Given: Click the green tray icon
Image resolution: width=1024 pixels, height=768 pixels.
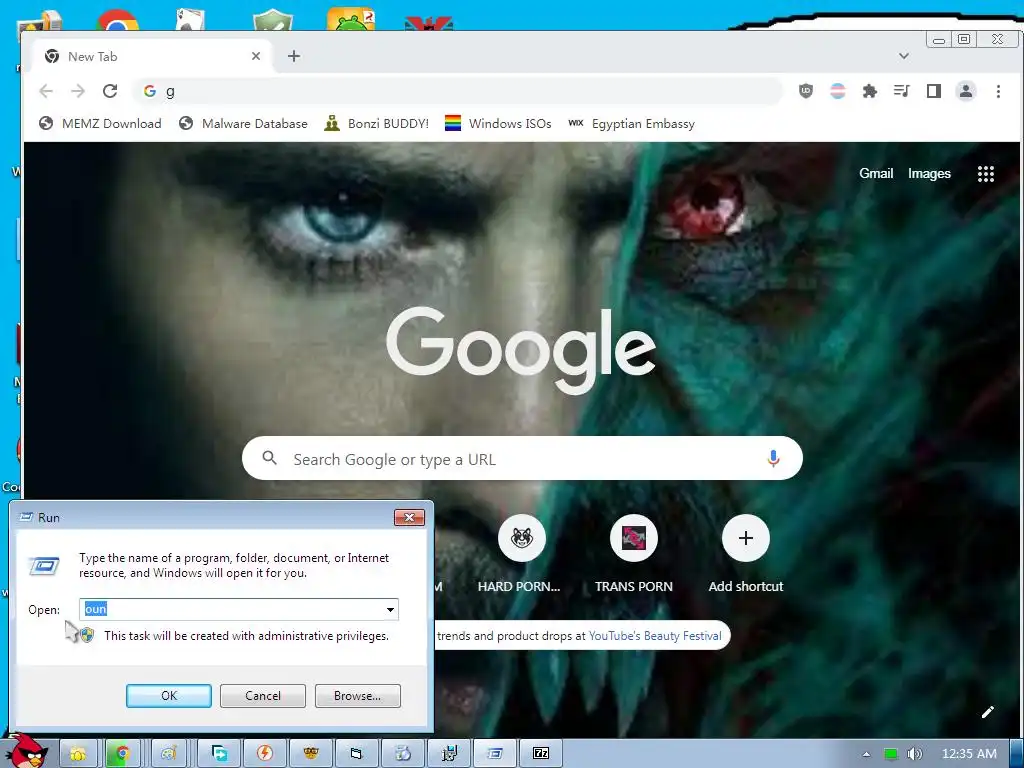Looking at the screenshot, I should click(x=891, y=754).
